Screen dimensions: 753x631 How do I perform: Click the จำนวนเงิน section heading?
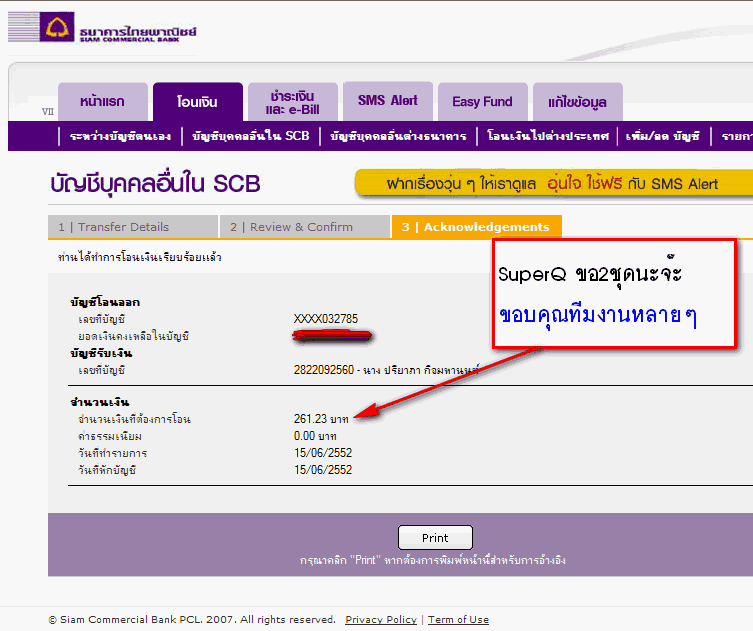pos(99,402)
